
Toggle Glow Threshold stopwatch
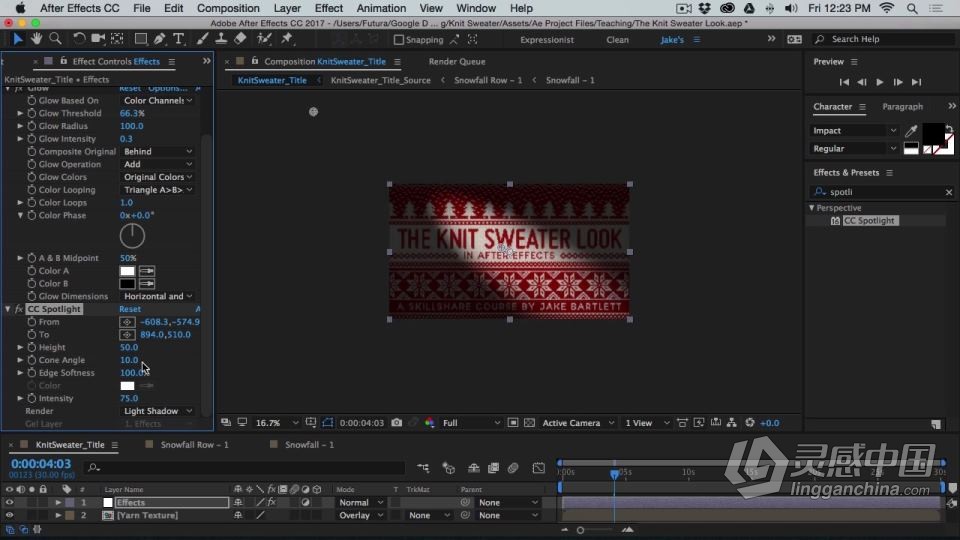[x=32, y=113]
